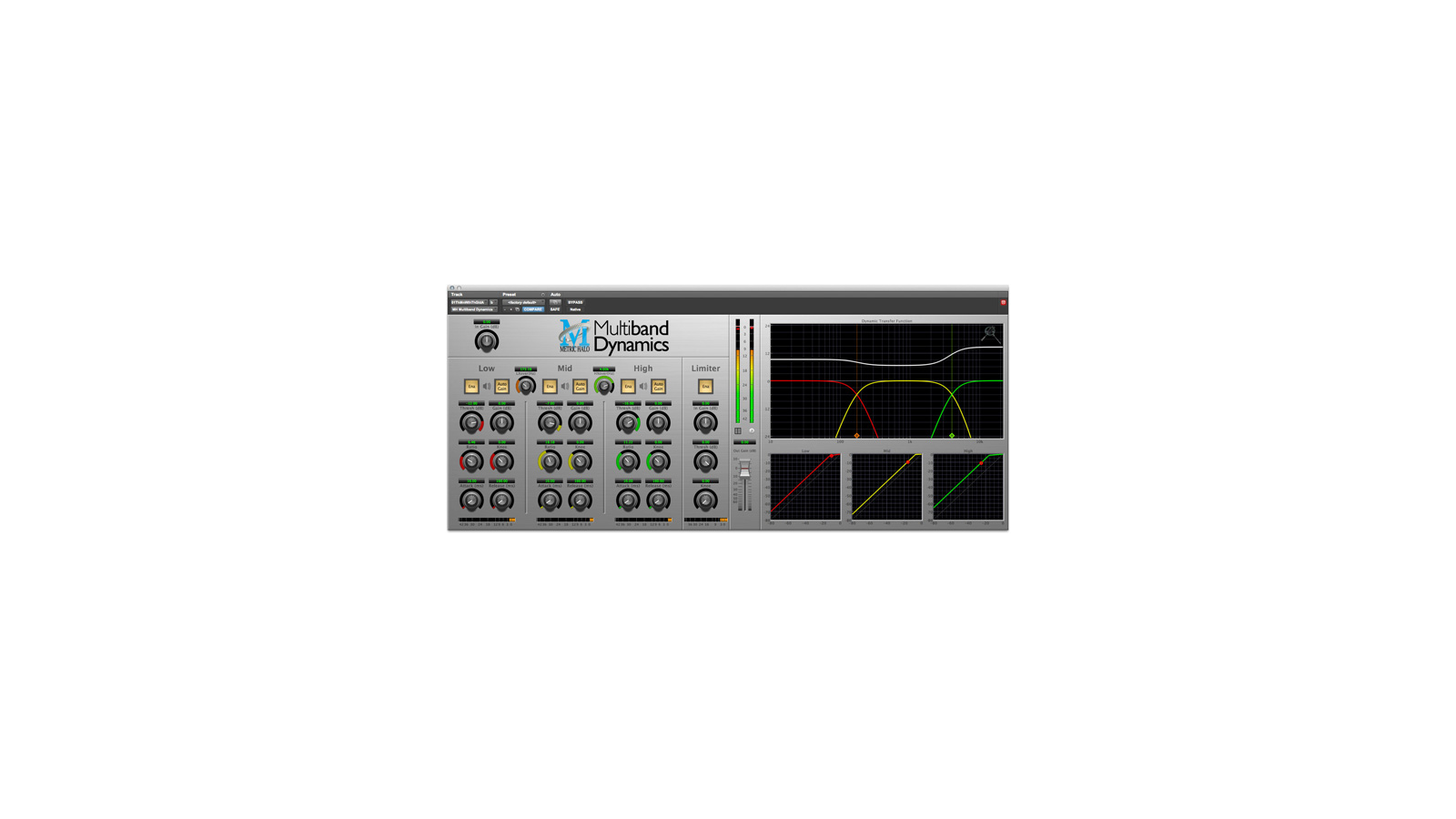1456x819 pixels.
Task: Click the Limiter Thresh knob
Action: (x=705, y=462)
